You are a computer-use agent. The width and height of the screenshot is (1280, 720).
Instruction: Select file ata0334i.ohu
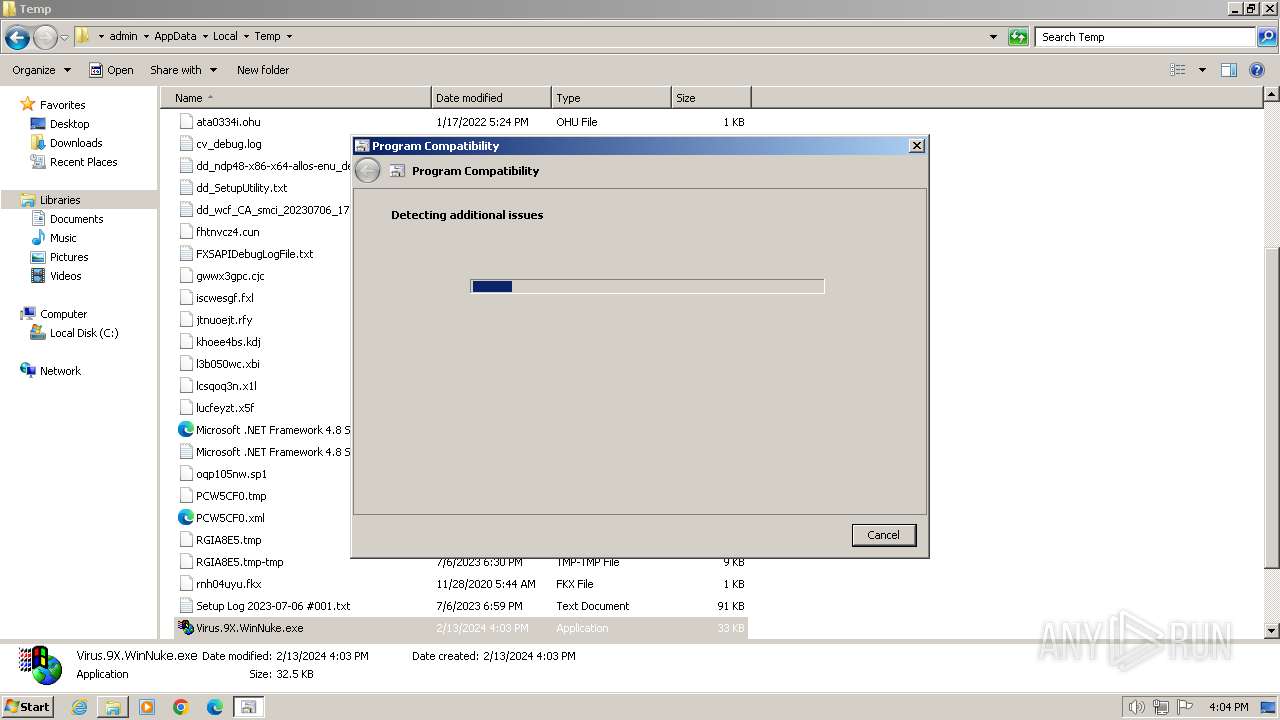click(x=228, y=122)
